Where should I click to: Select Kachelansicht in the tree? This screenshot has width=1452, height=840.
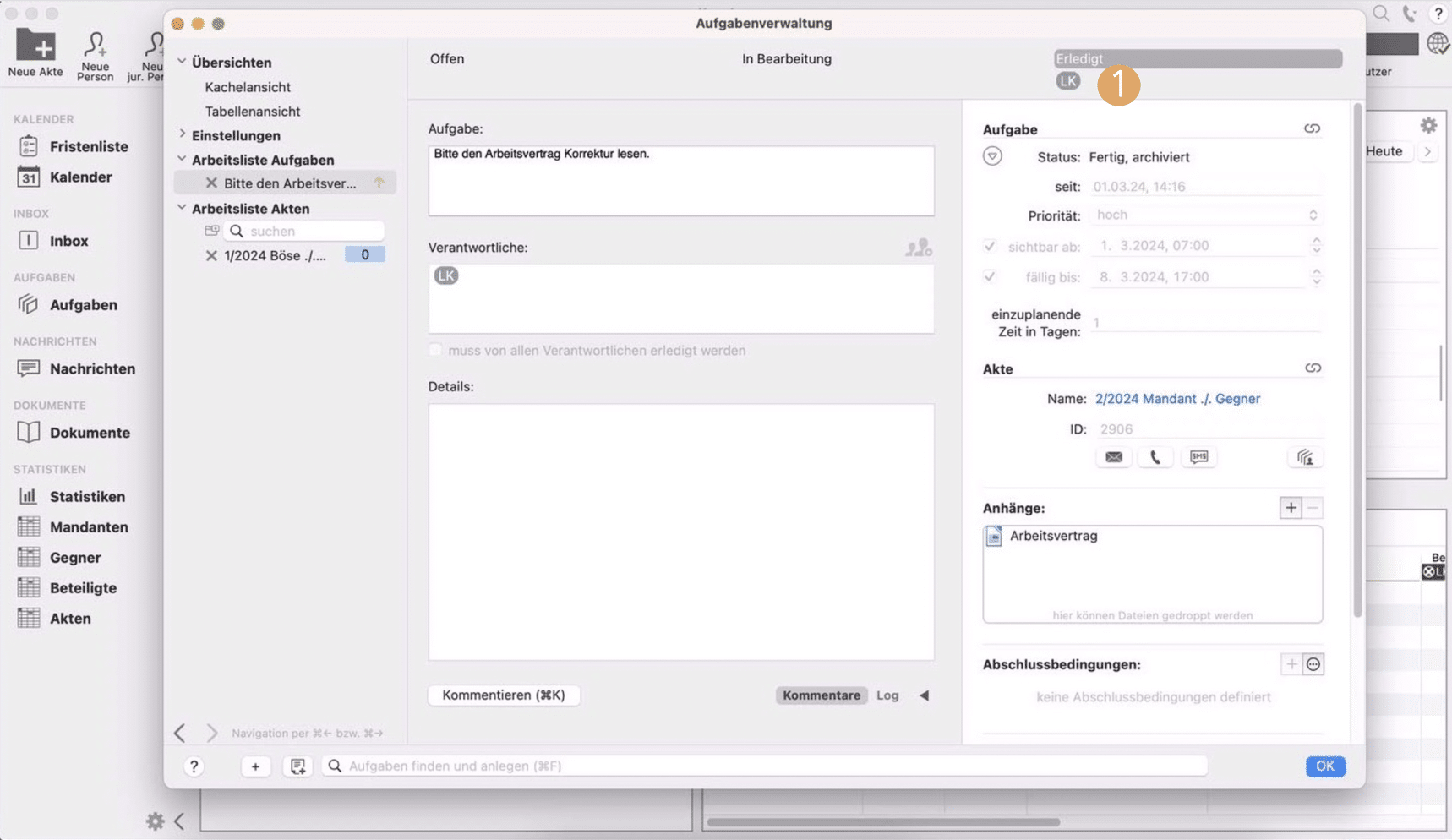pos(248,86)
